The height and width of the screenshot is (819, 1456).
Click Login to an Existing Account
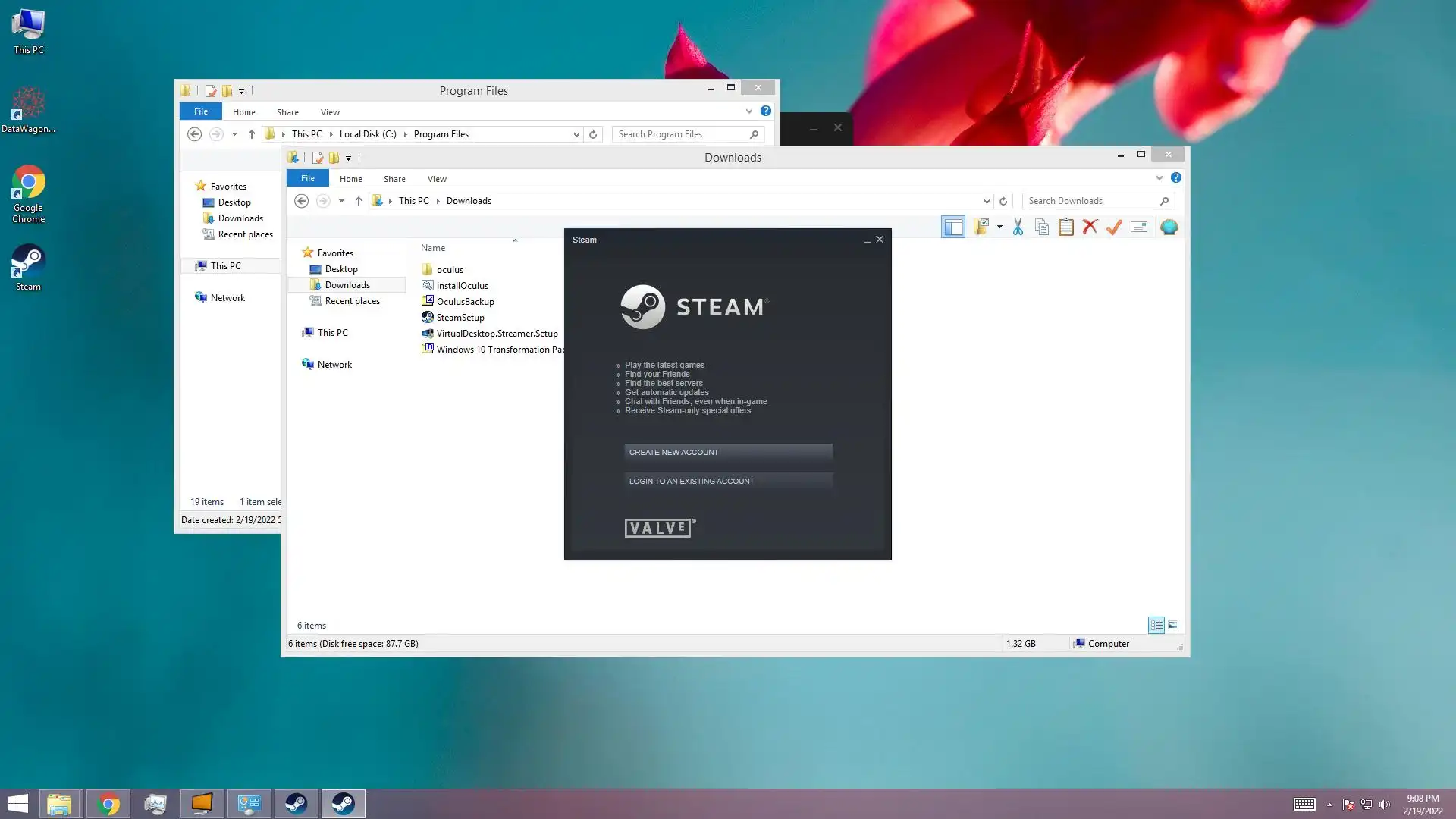coord(728,481)
